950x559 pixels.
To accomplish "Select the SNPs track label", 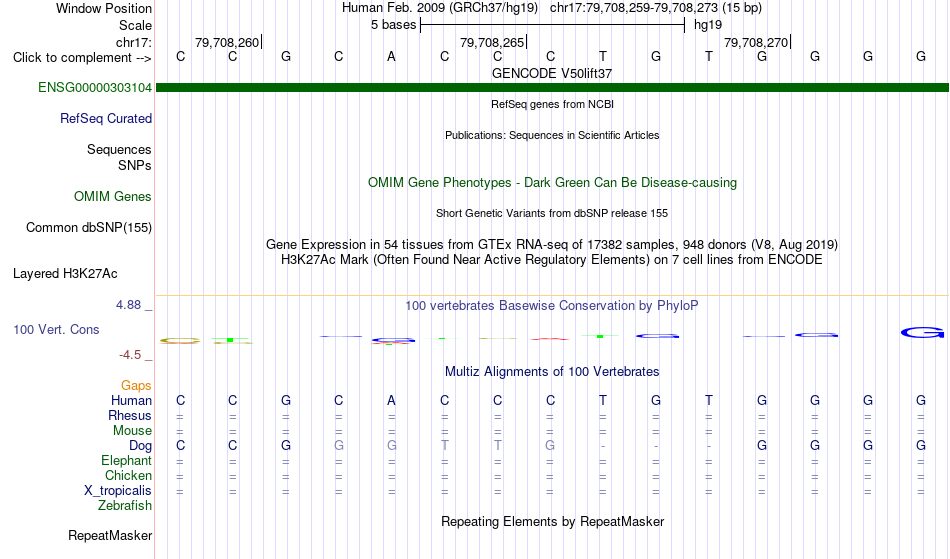I will tap(135, 165).
